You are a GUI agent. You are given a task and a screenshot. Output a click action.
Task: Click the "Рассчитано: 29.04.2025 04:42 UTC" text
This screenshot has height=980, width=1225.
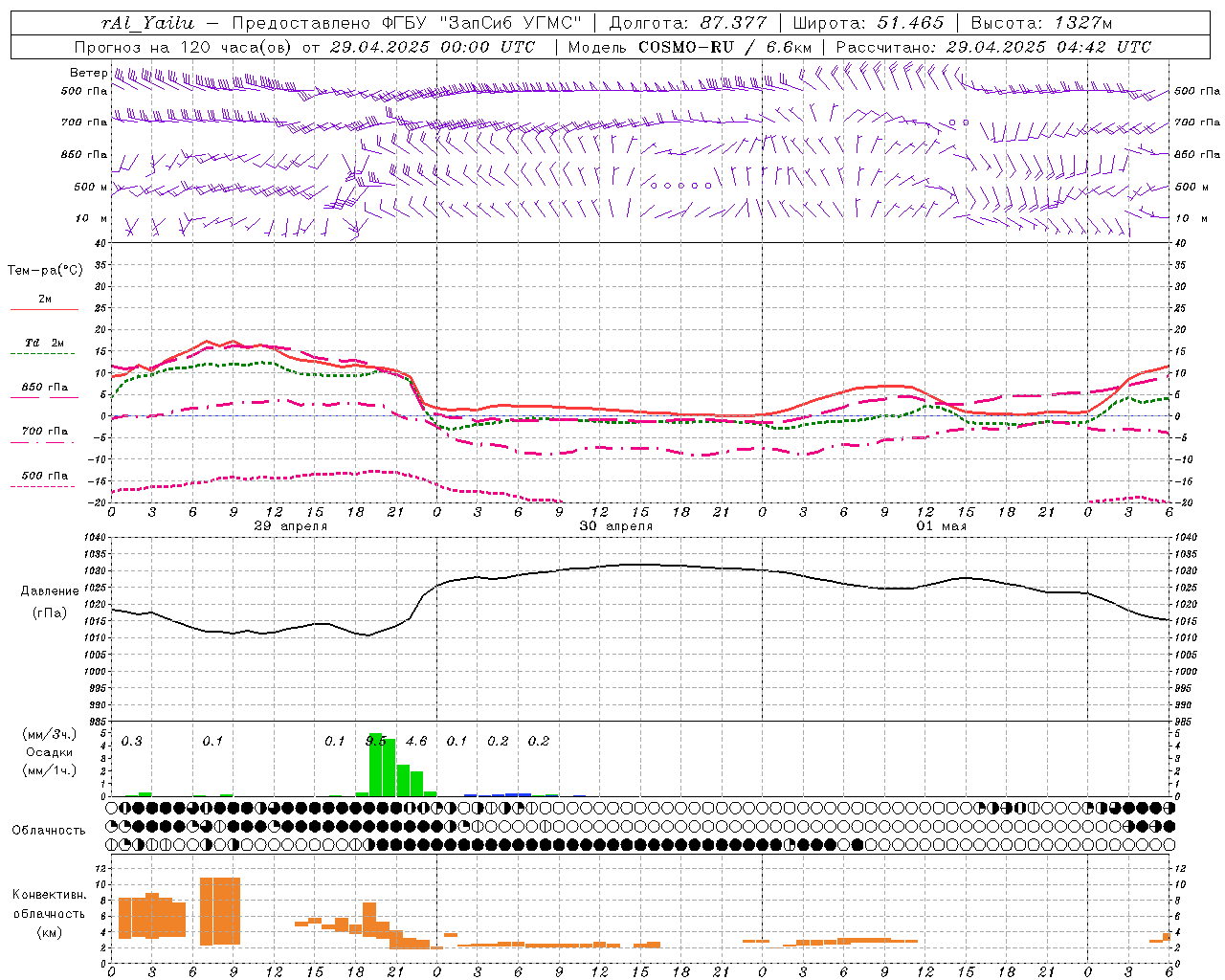coord(993,47)
